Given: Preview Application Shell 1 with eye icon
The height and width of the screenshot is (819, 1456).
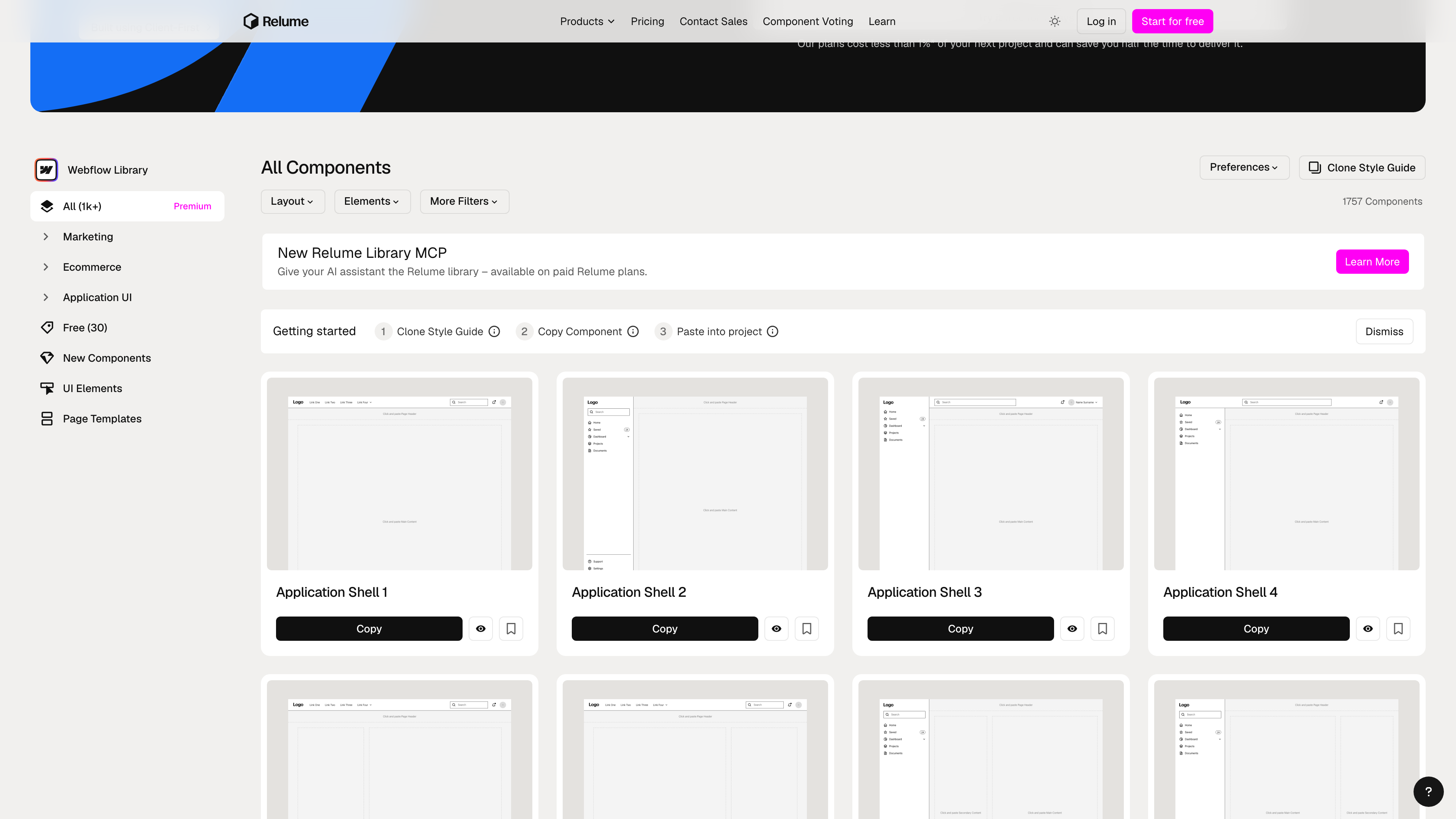Looking at the screenshot, I should 480,629.
